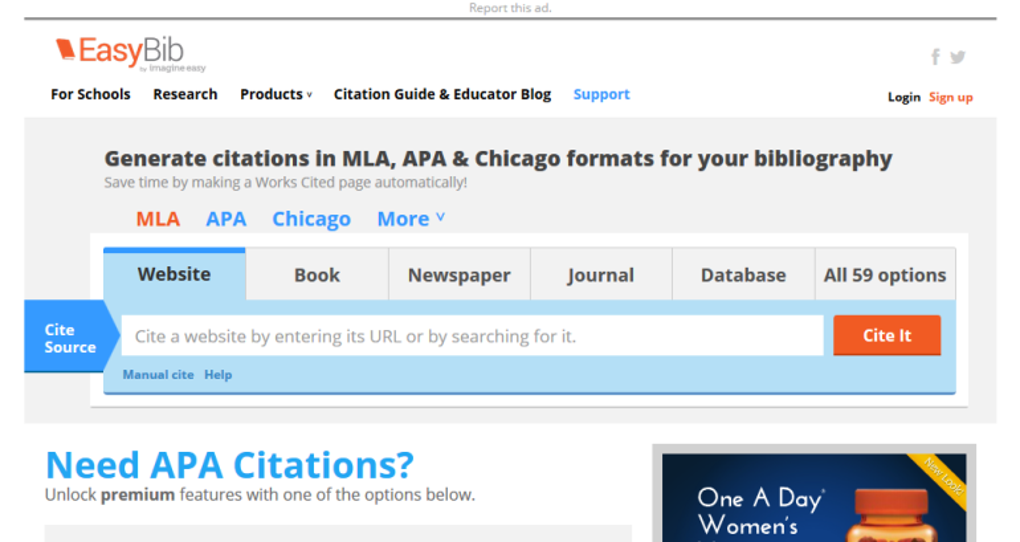Open the Manual cite link

point(158,375)
